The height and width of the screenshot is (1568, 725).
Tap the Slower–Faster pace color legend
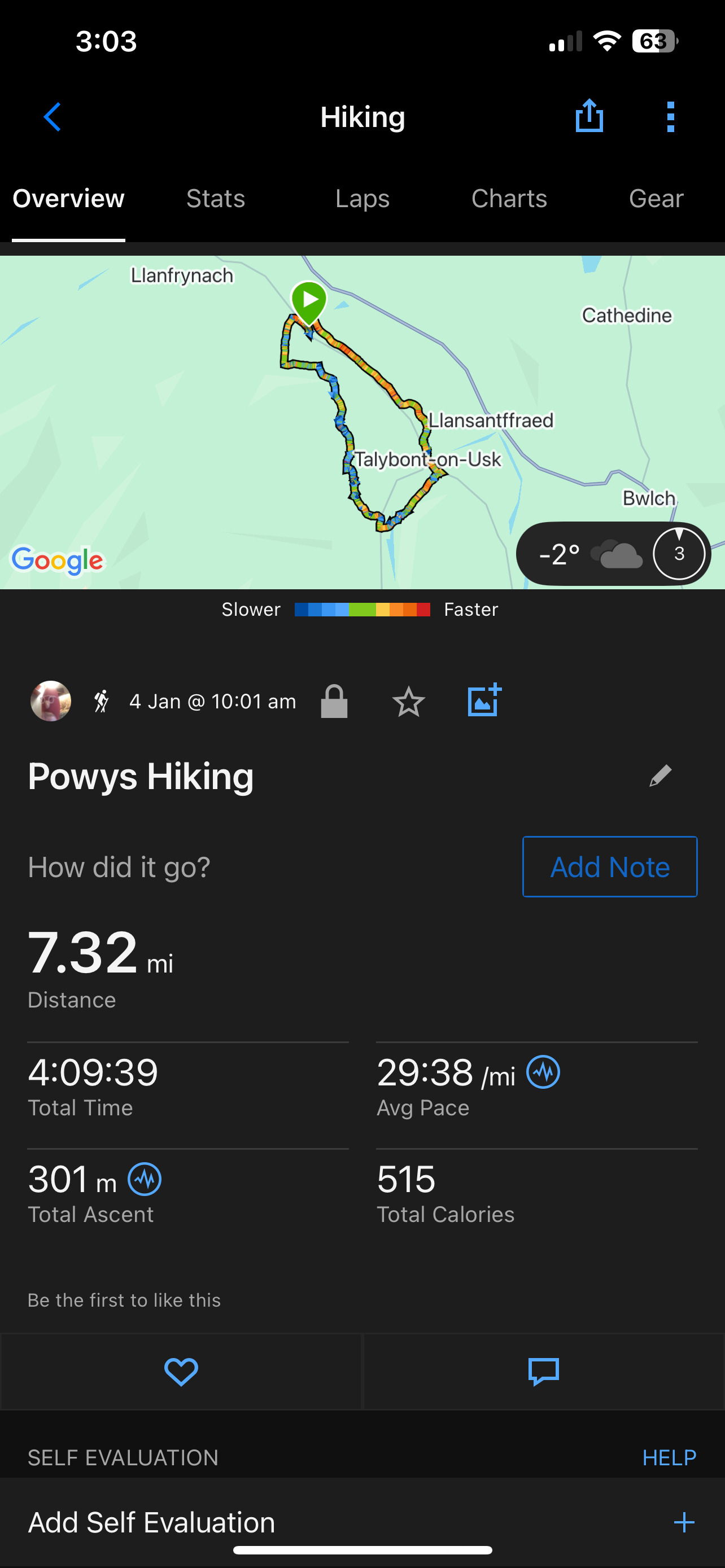(362, 609)
